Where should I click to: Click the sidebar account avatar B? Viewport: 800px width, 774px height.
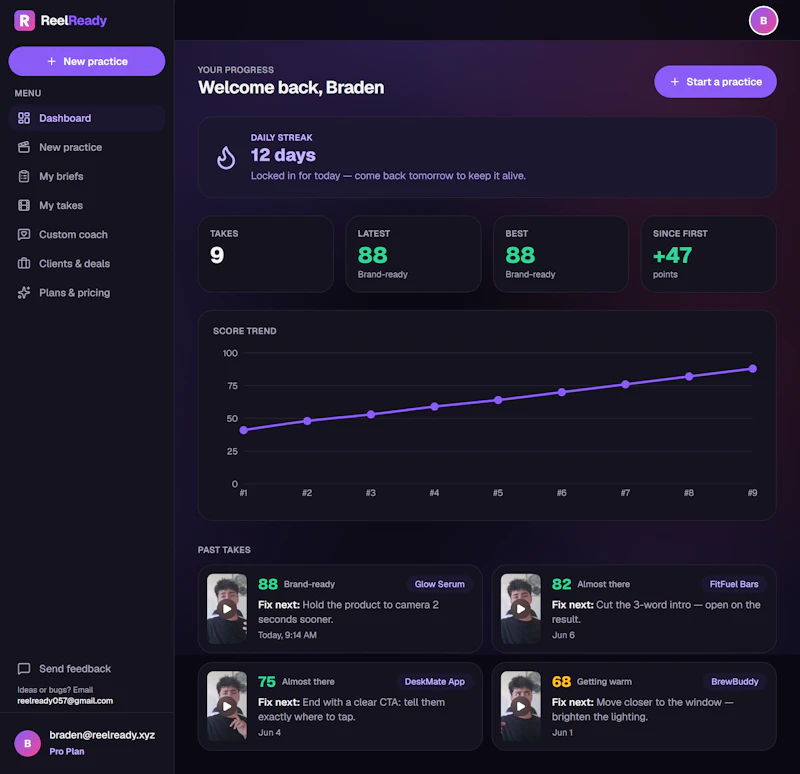coord(28,743)
